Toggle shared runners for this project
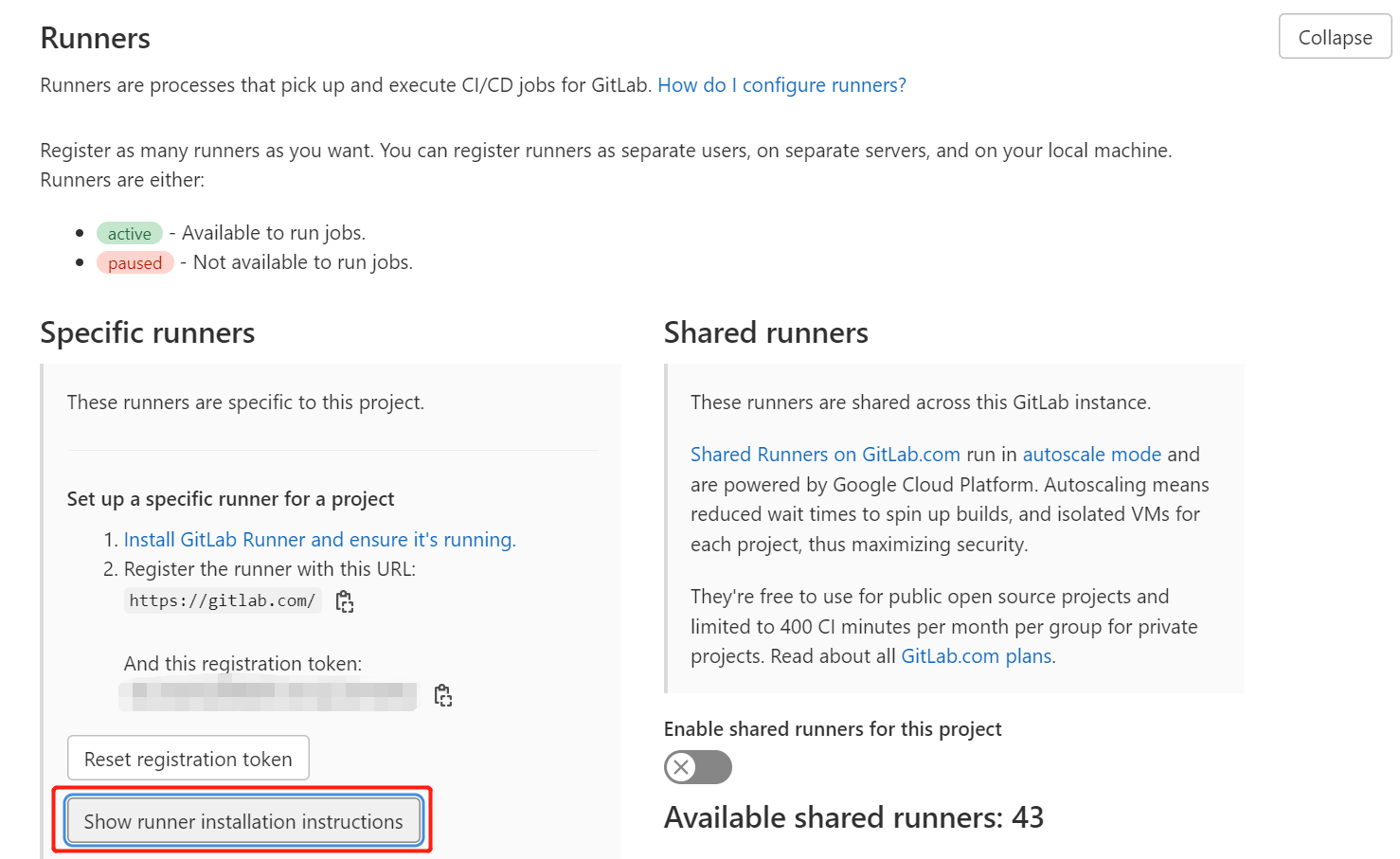The height and width of the screenshot is (859, 1400). pos(698,767)
